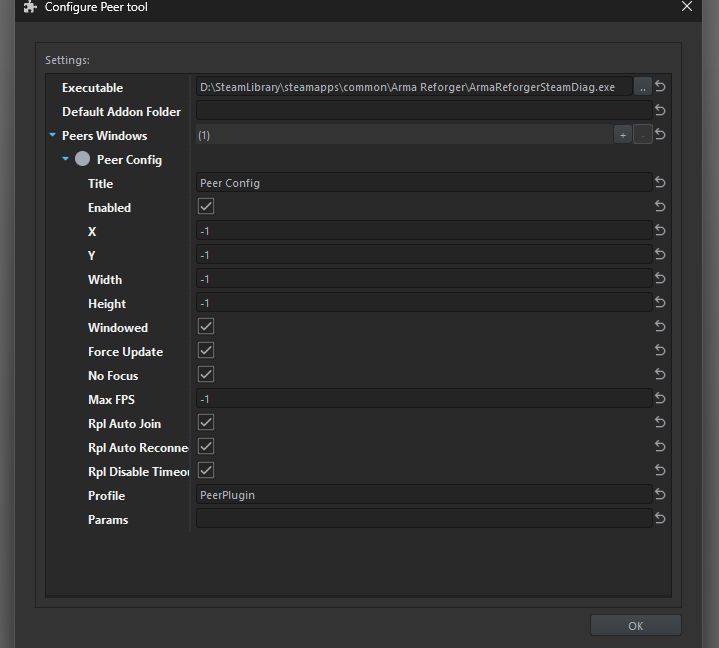719x648 pixels.
Task: Click the plugin puzzle icon in title bar
Action: [30, 7]
